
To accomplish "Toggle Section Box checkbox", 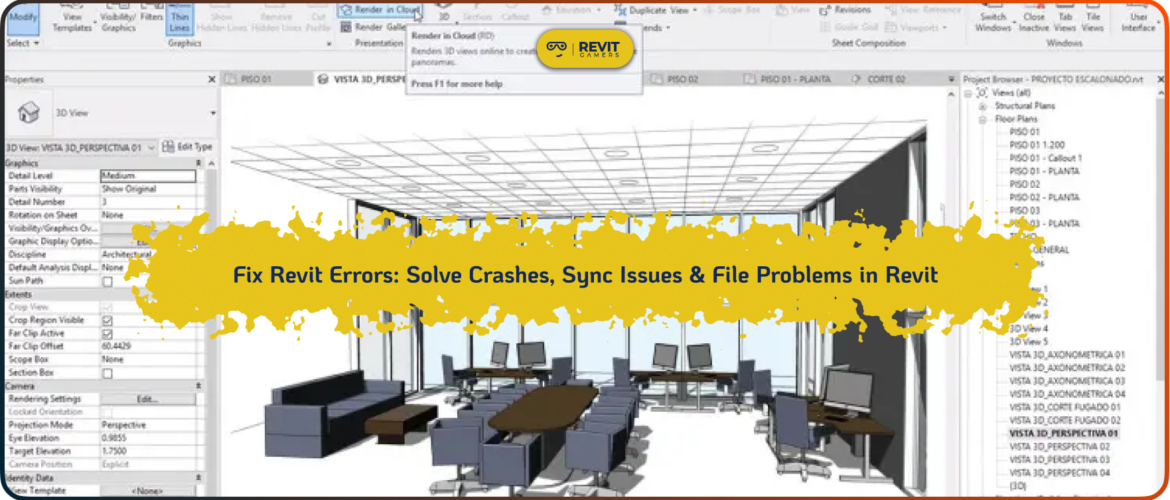I will click(107, 372).
